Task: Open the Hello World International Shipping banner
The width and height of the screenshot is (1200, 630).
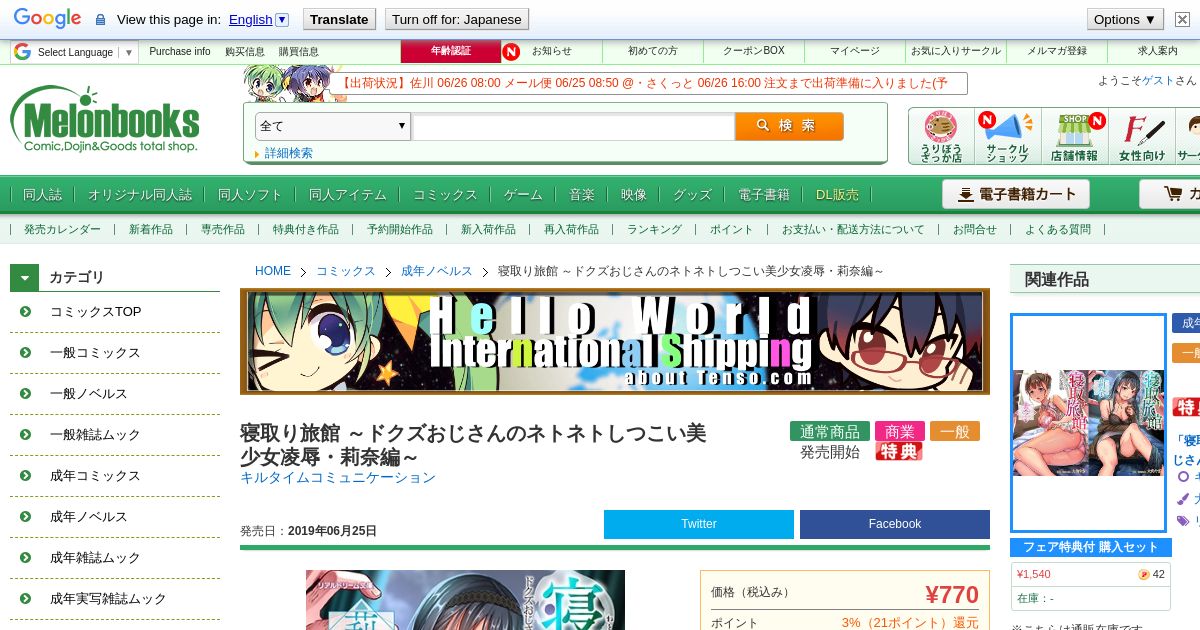Action: (615, 342)
